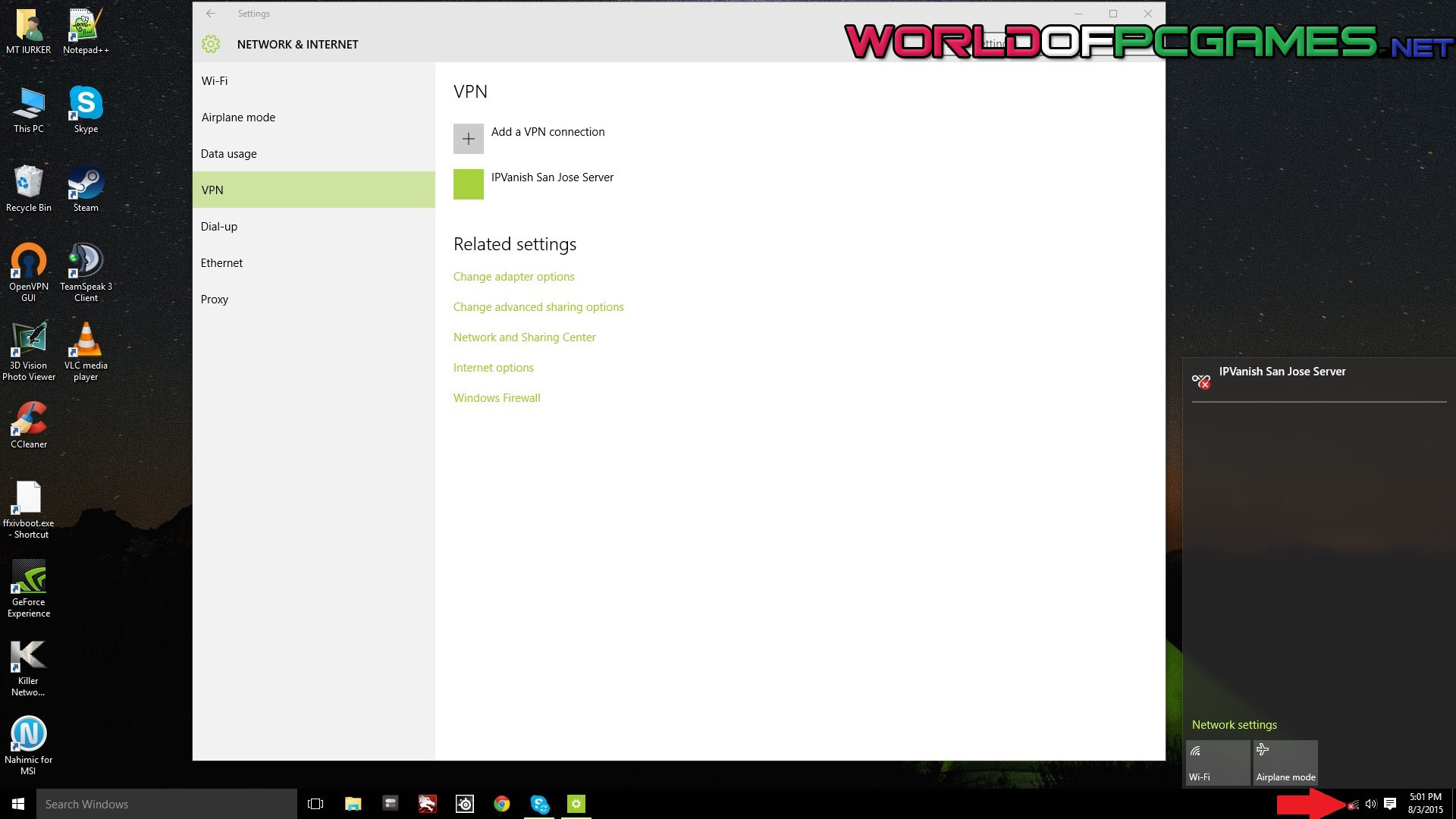Open Task View from the taskbar

coord(315,804)
